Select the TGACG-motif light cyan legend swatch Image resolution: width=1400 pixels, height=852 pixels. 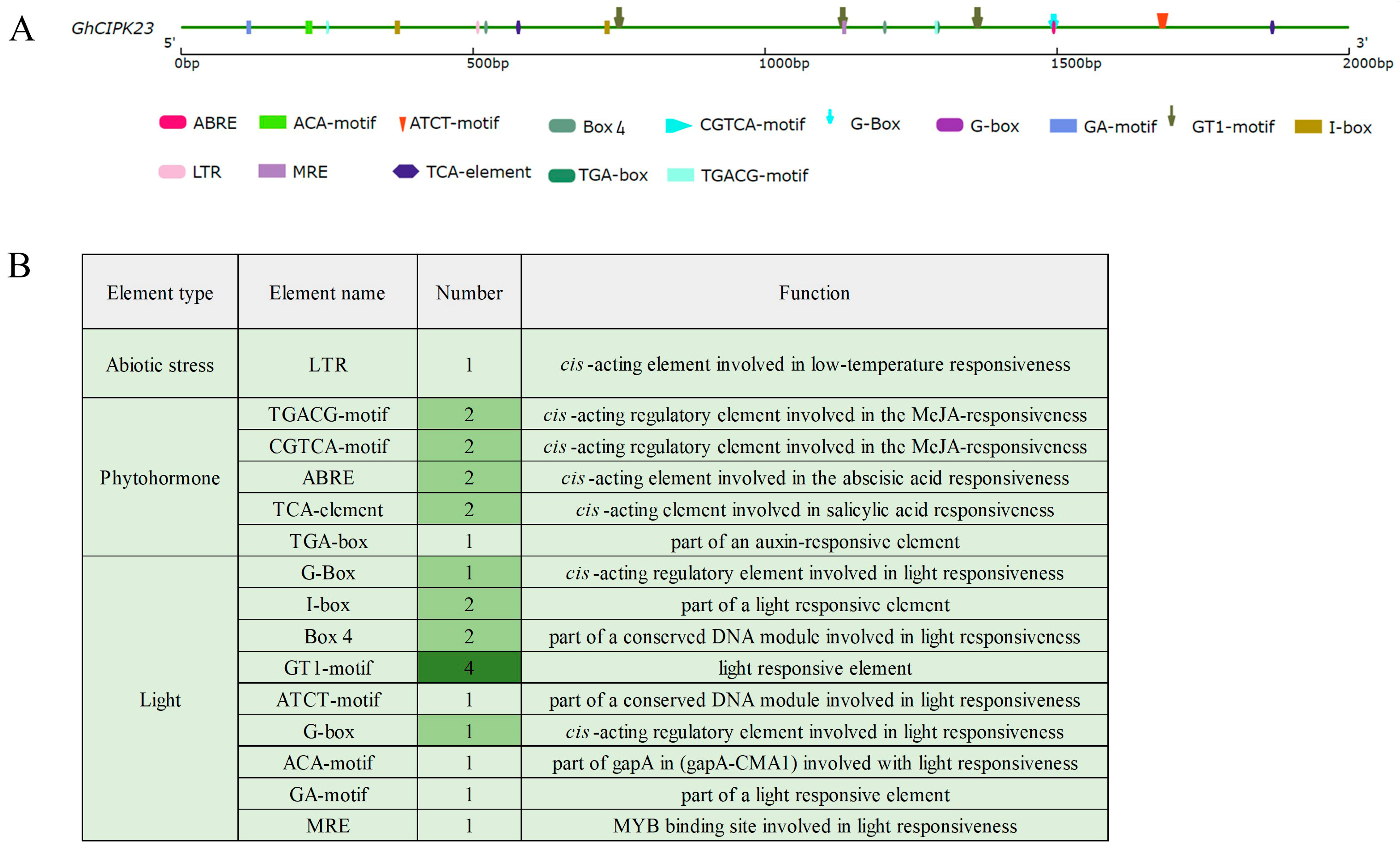[680, 175]
